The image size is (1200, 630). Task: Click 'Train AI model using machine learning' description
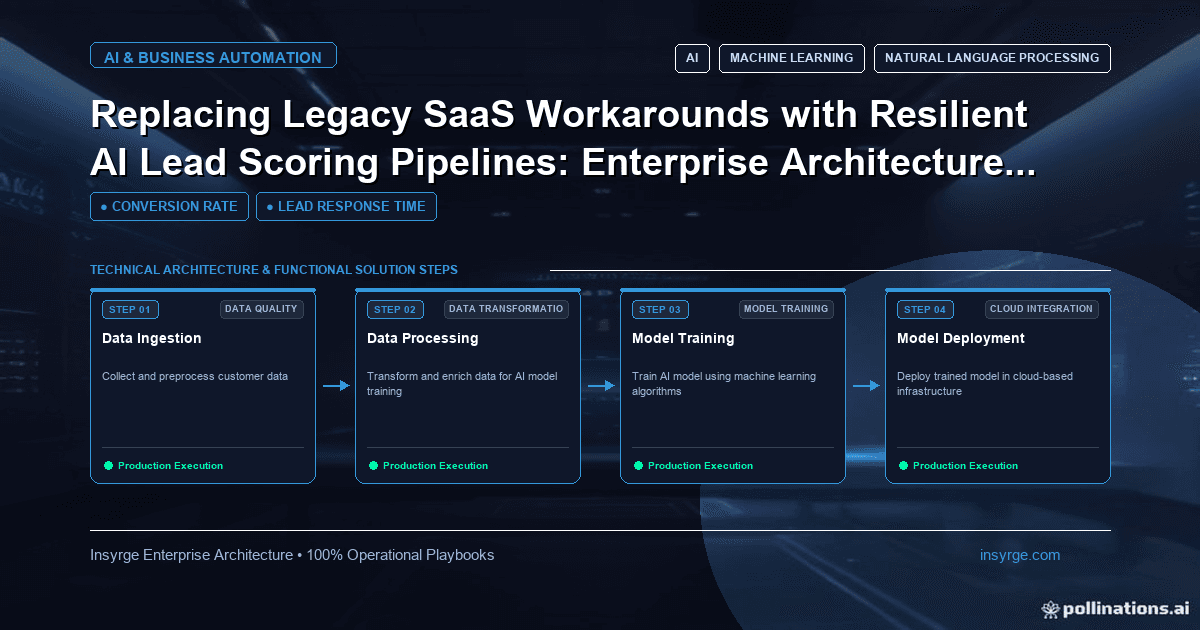(724, 384)
